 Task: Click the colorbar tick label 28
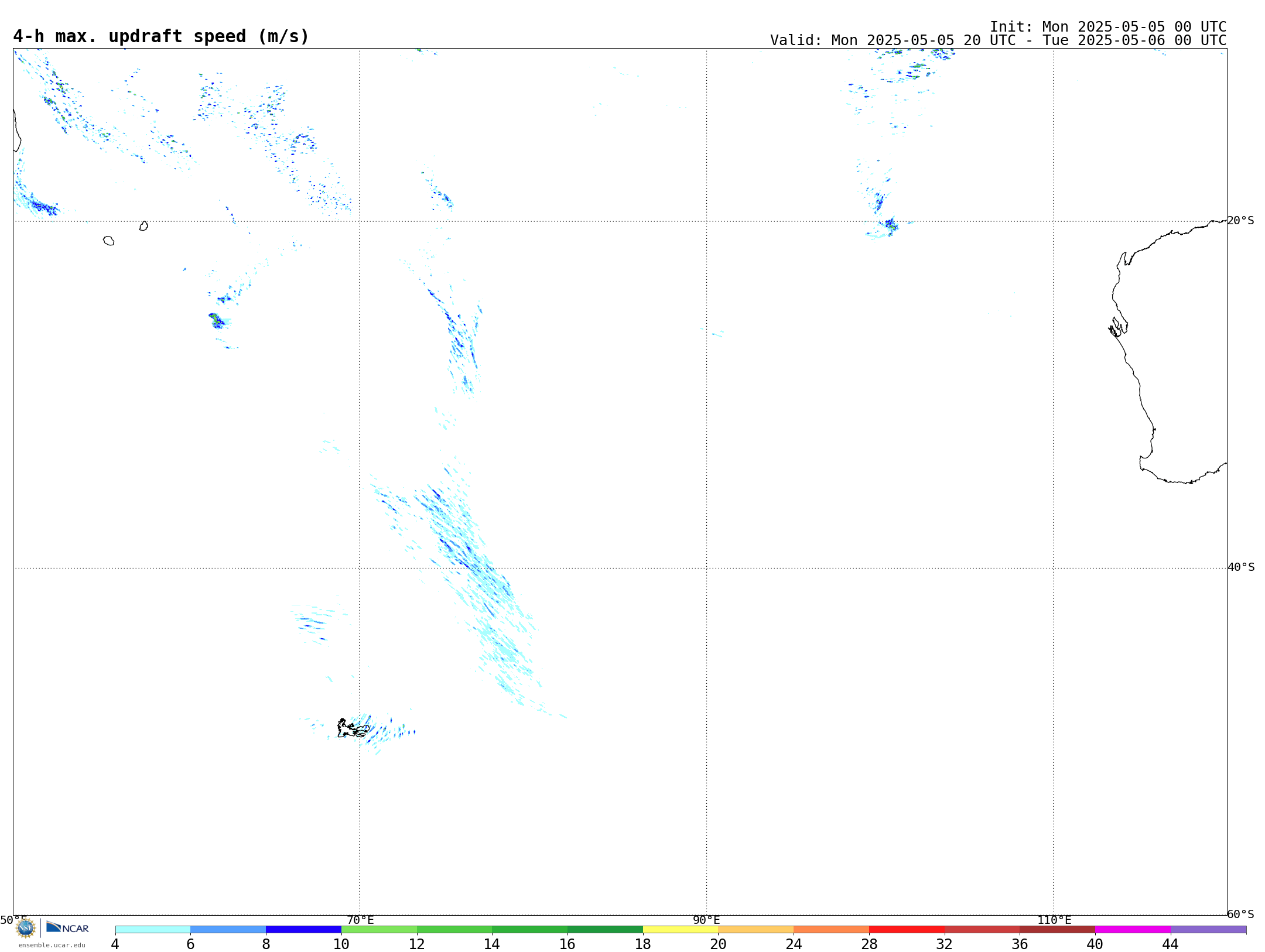pyautogui.click(x=869, y=944)
